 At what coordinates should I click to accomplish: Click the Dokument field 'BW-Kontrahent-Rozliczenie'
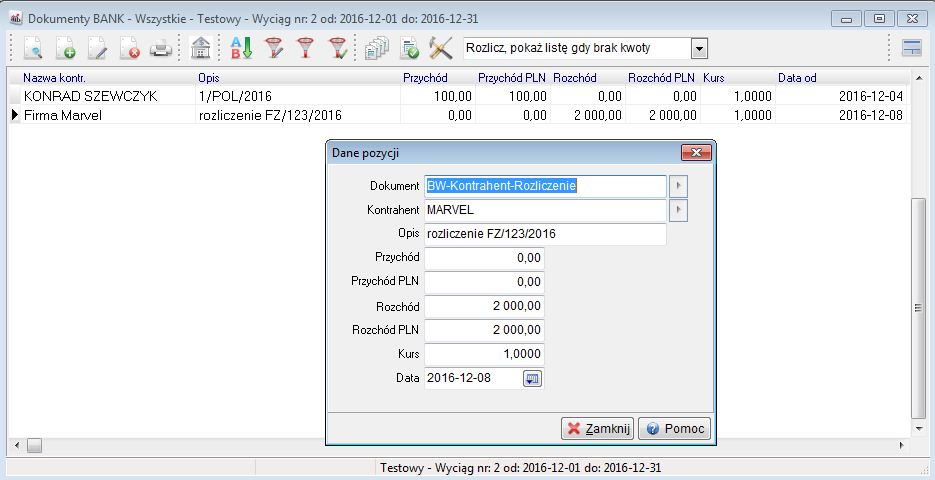[x=545, y=186]
